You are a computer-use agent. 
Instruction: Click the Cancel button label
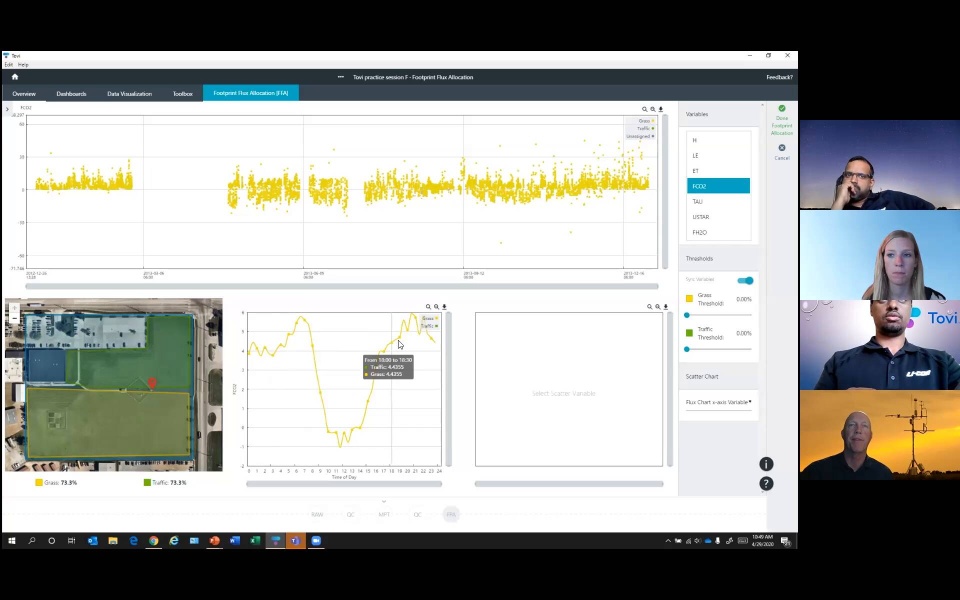[782, 158]
